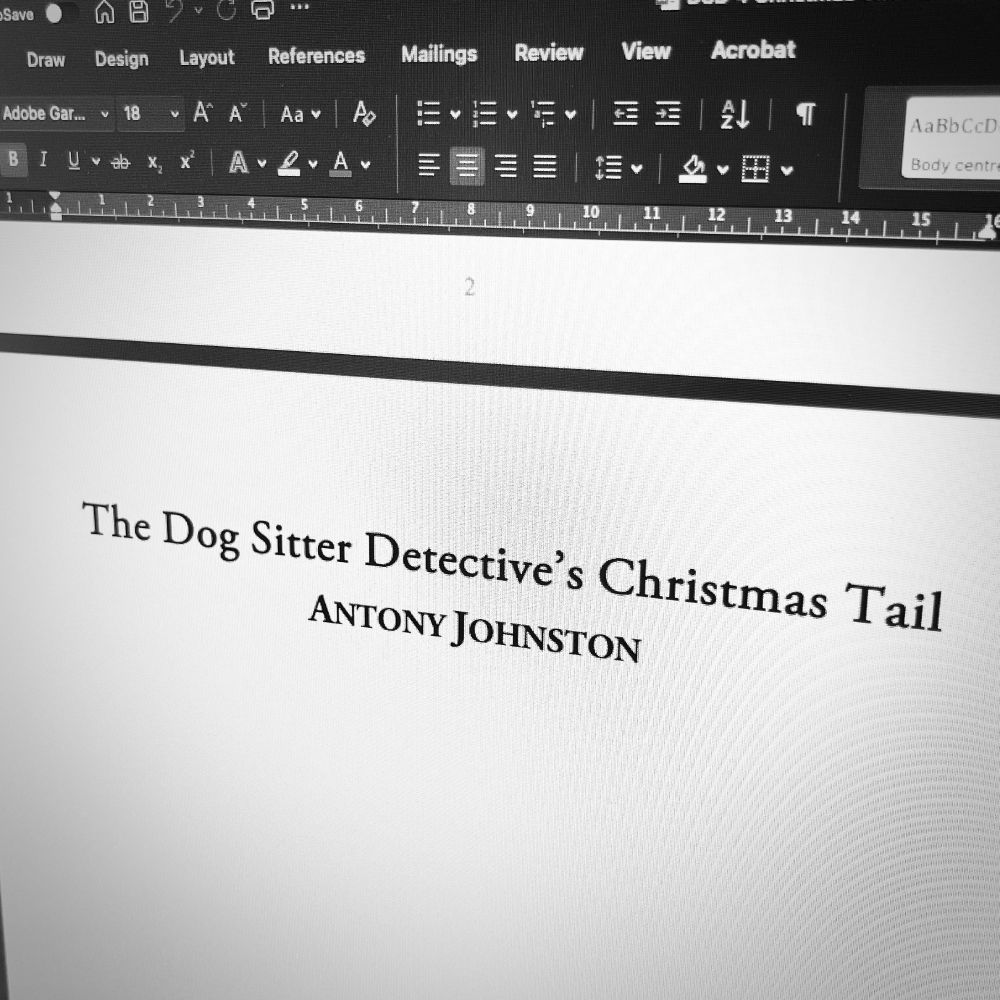1000x1000 pixels.
Task: Click Clear All Formatting icon
Action: (364, 114)
